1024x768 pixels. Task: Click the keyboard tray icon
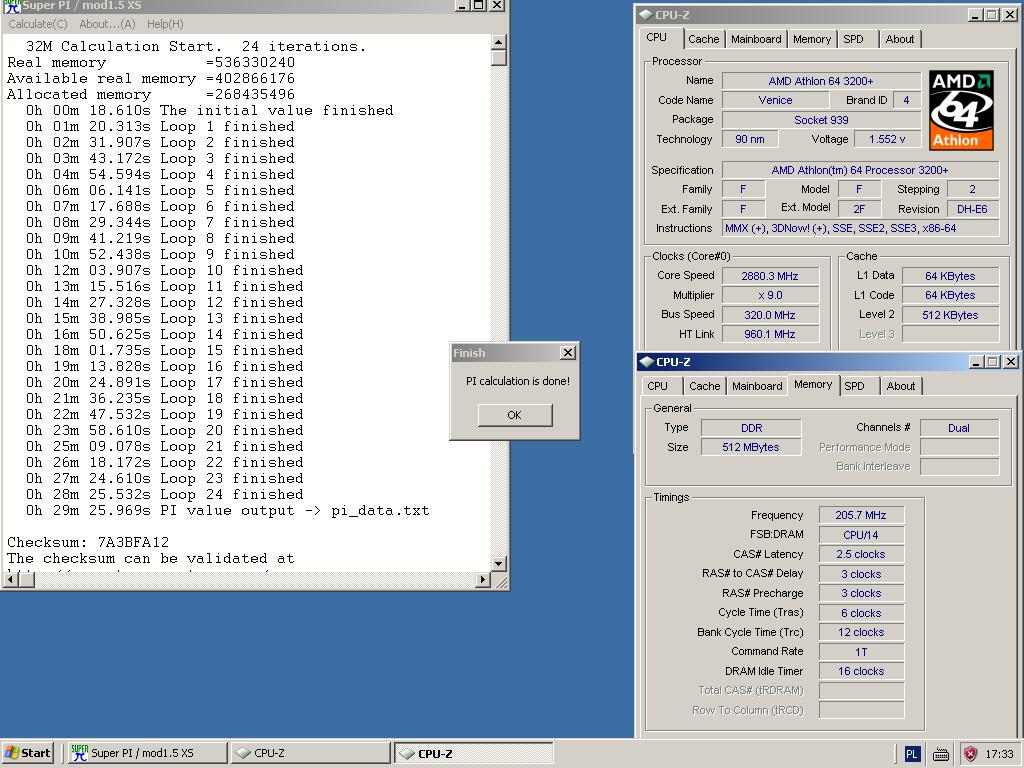(x=940, y=754)
